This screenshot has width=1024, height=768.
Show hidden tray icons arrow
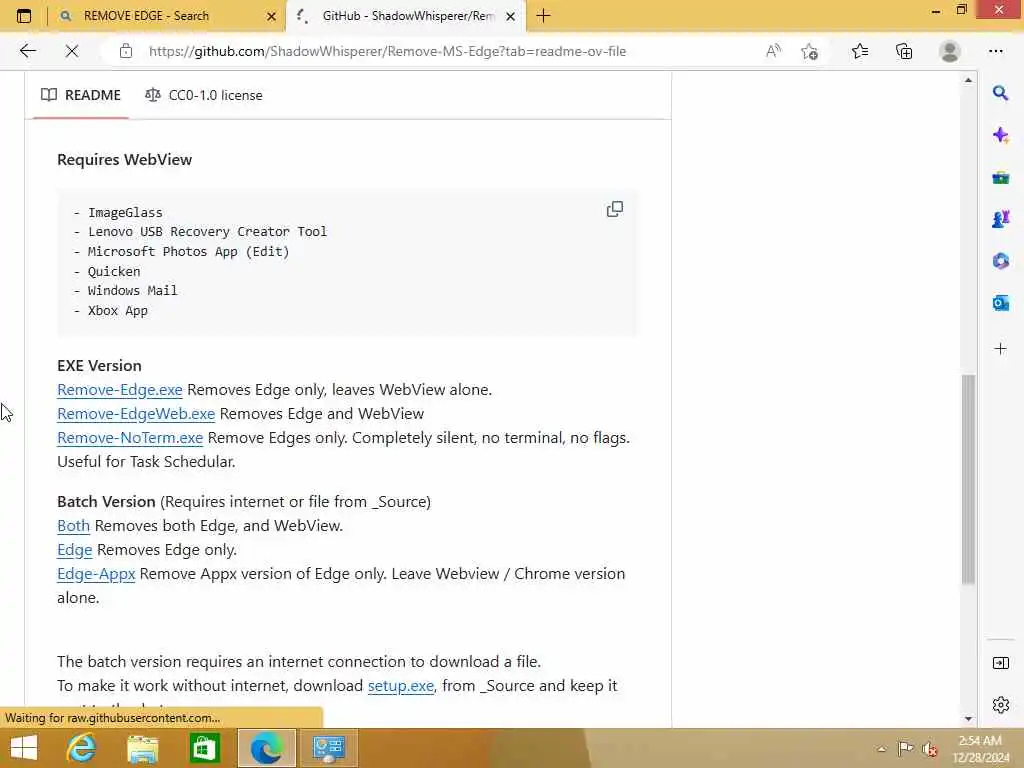click(882, 749)
